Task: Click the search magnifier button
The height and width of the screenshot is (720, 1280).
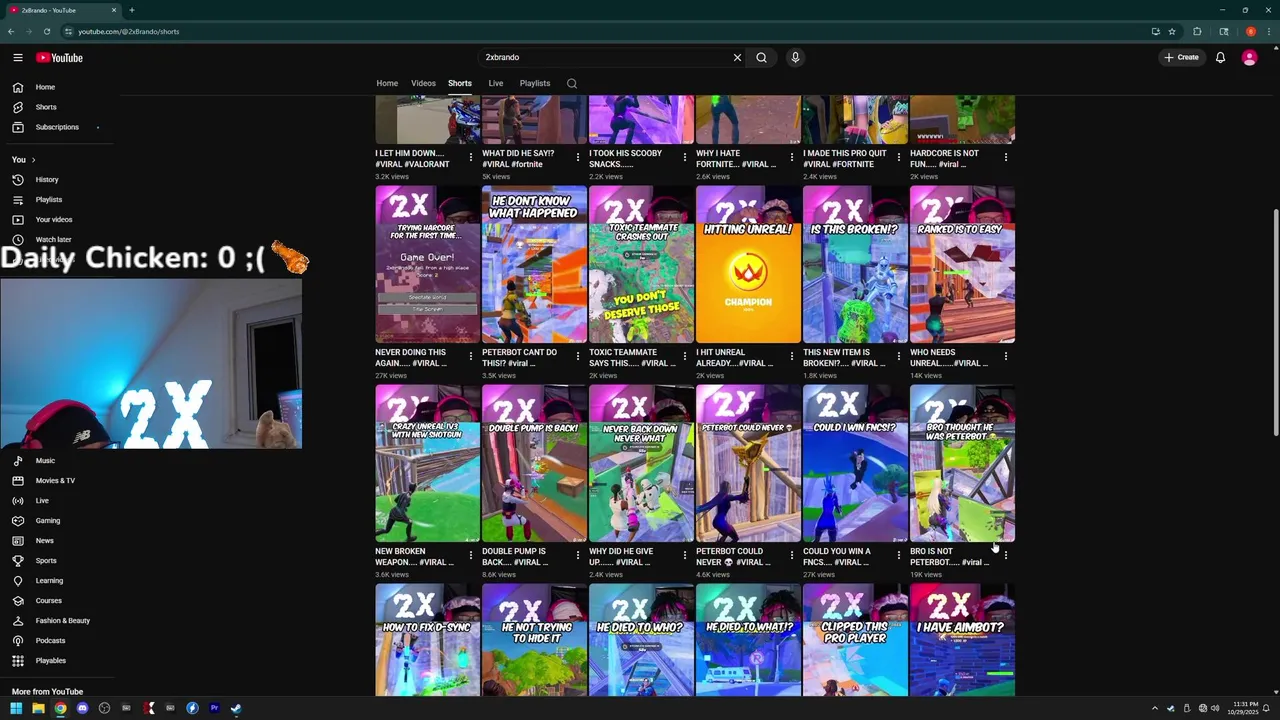Action: [x=761, y=57]
